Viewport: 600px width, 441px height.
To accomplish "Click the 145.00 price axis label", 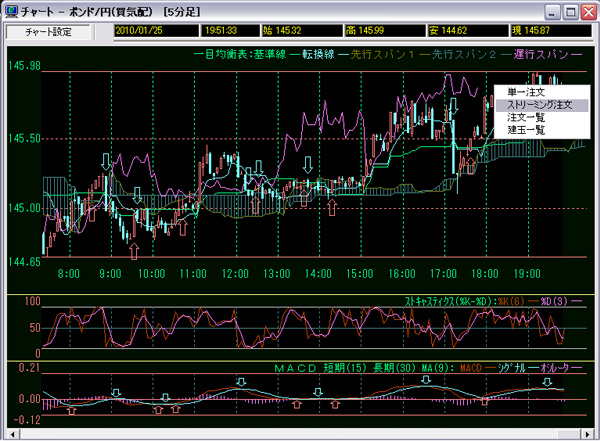I will point(24,208).
